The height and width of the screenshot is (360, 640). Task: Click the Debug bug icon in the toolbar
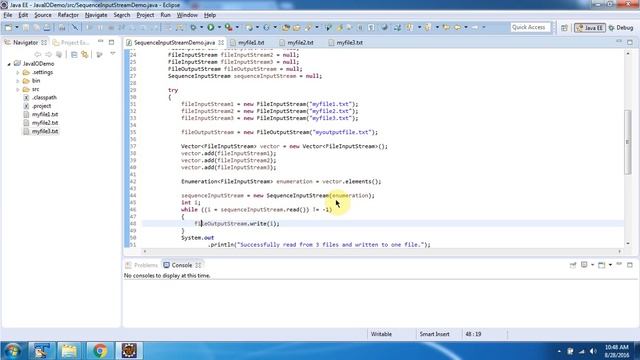tap(193, 27)
